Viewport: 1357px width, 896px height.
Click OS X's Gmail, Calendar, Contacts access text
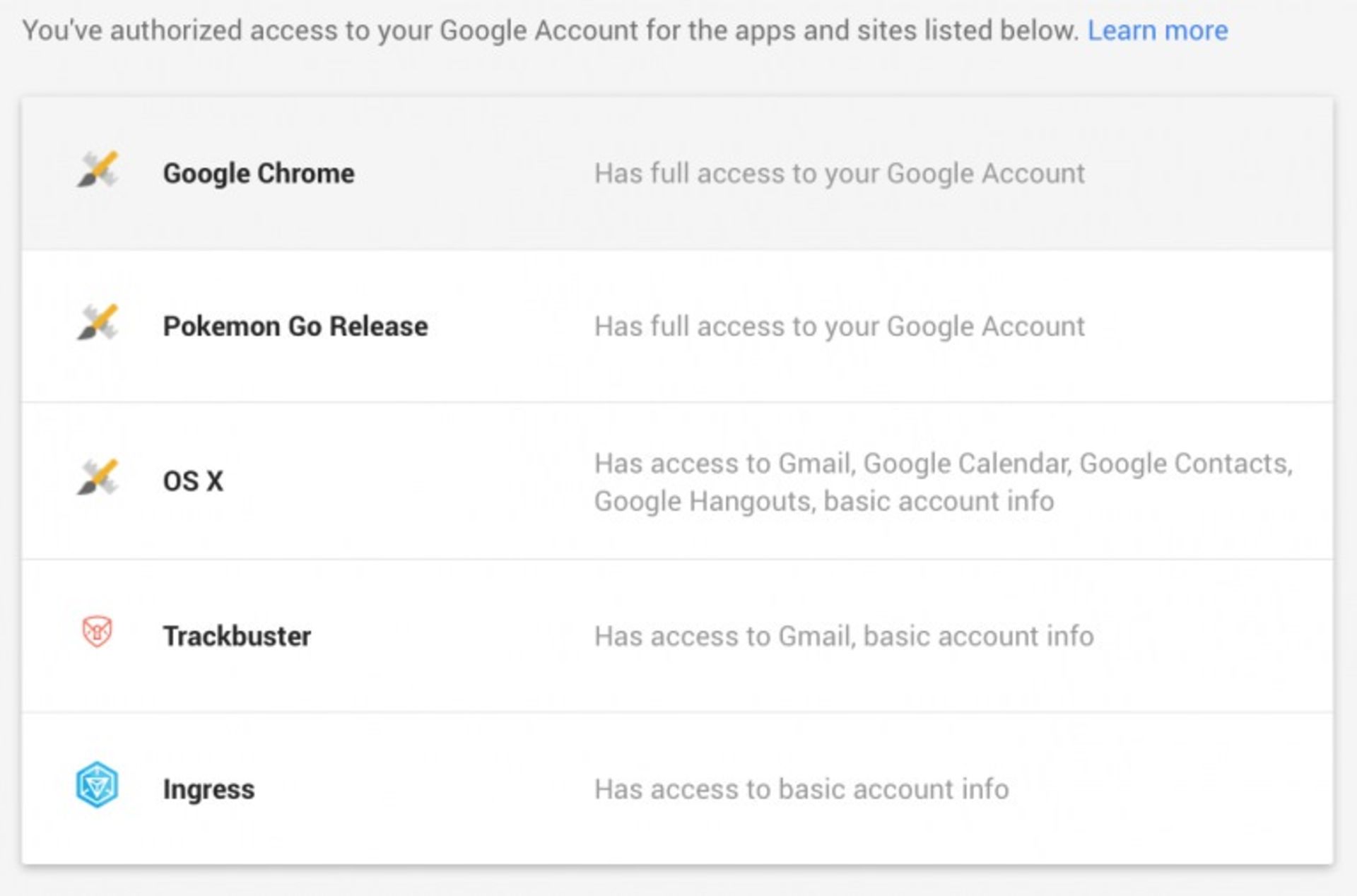click(944, 482)
